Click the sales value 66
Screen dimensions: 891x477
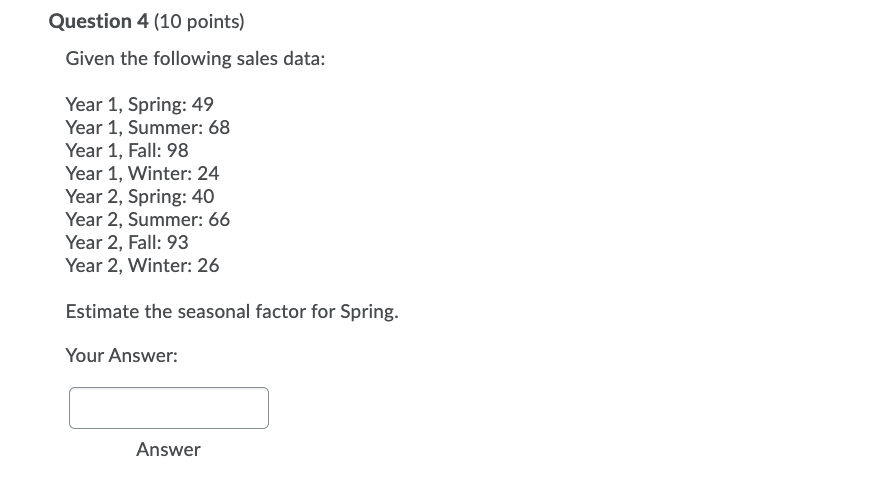219,220
